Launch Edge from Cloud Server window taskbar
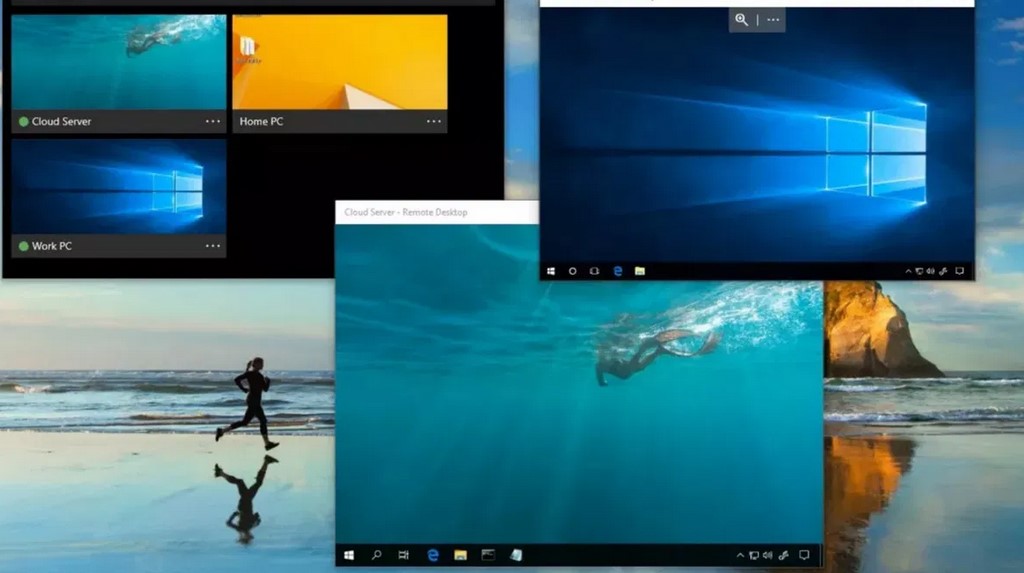1024x573 pixels. point(432,555)
